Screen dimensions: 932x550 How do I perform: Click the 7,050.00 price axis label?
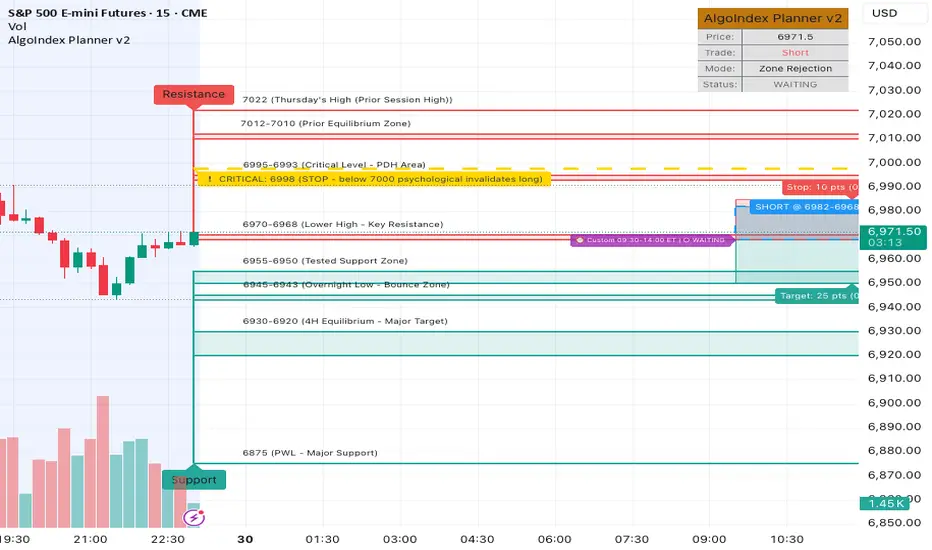coord(894,42)
